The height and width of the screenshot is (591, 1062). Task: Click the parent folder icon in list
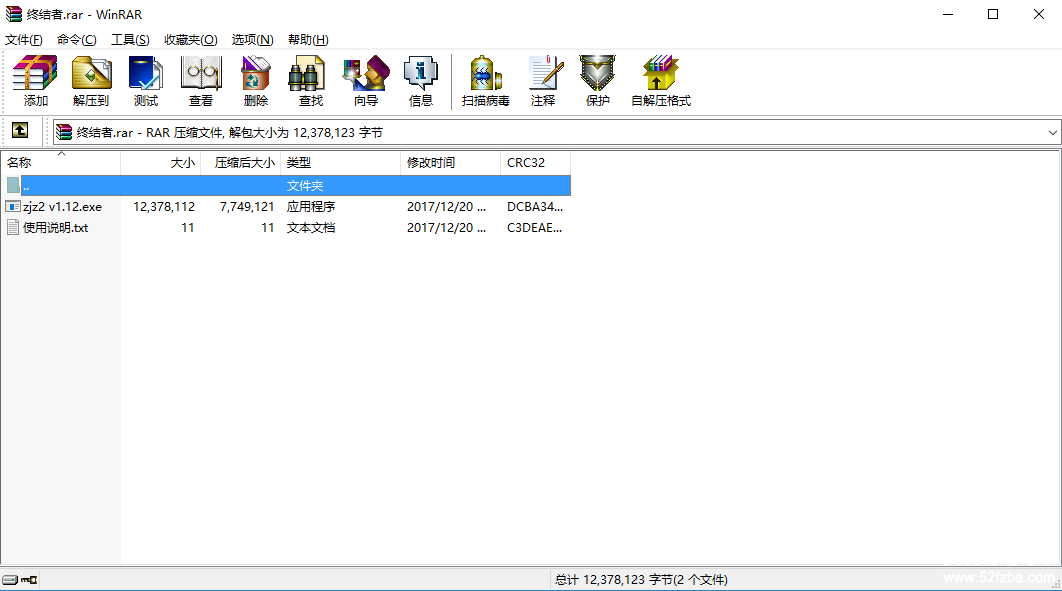tap(13, 185)
